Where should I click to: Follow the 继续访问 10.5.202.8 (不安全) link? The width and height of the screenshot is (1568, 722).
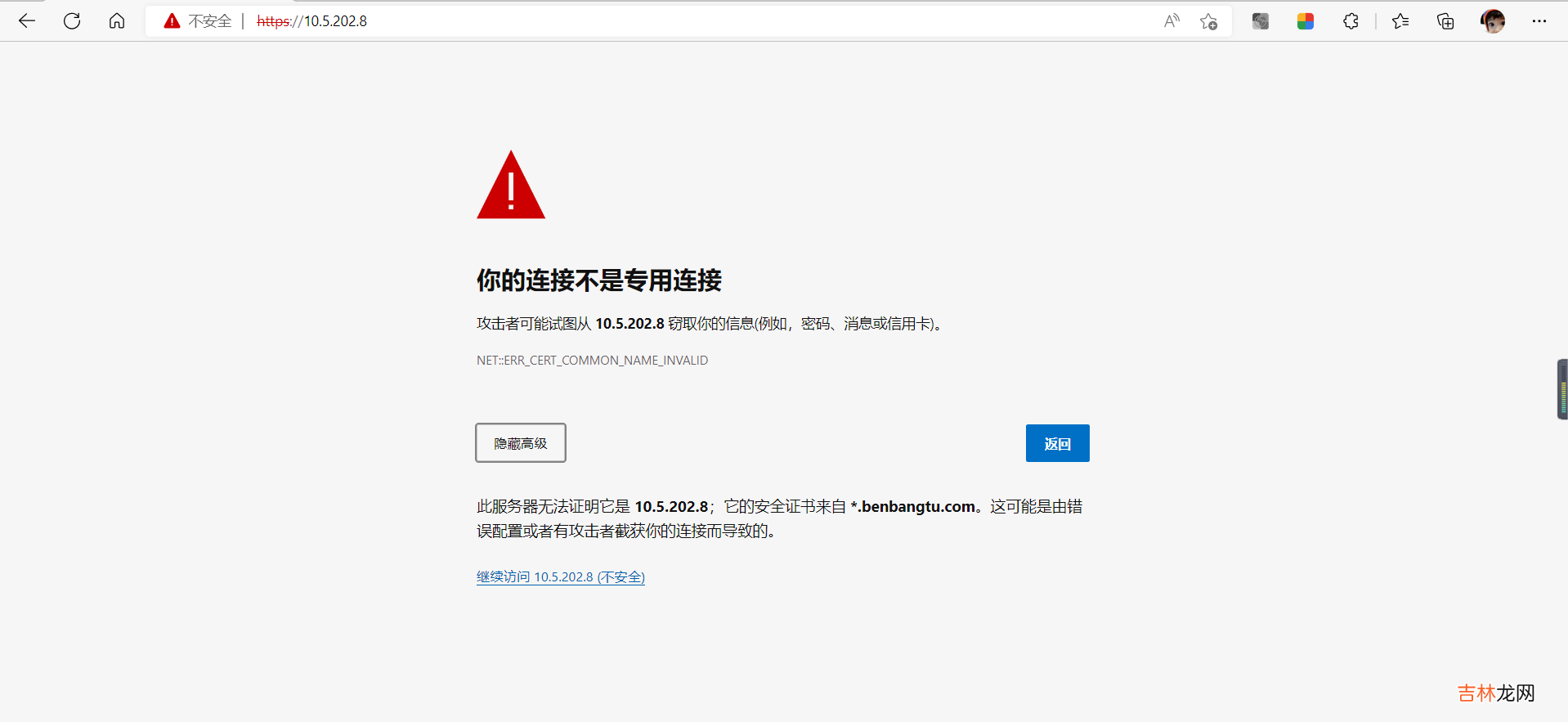click(x=561, y=577)
